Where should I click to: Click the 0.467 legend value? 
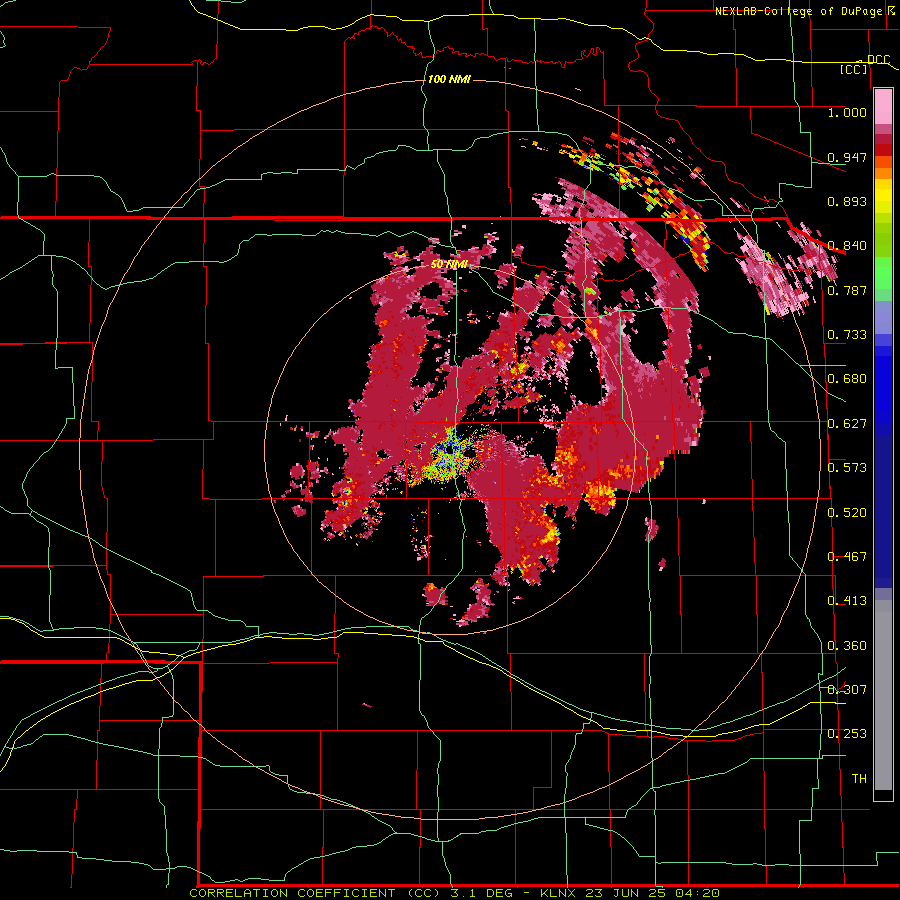pos(847,557)
